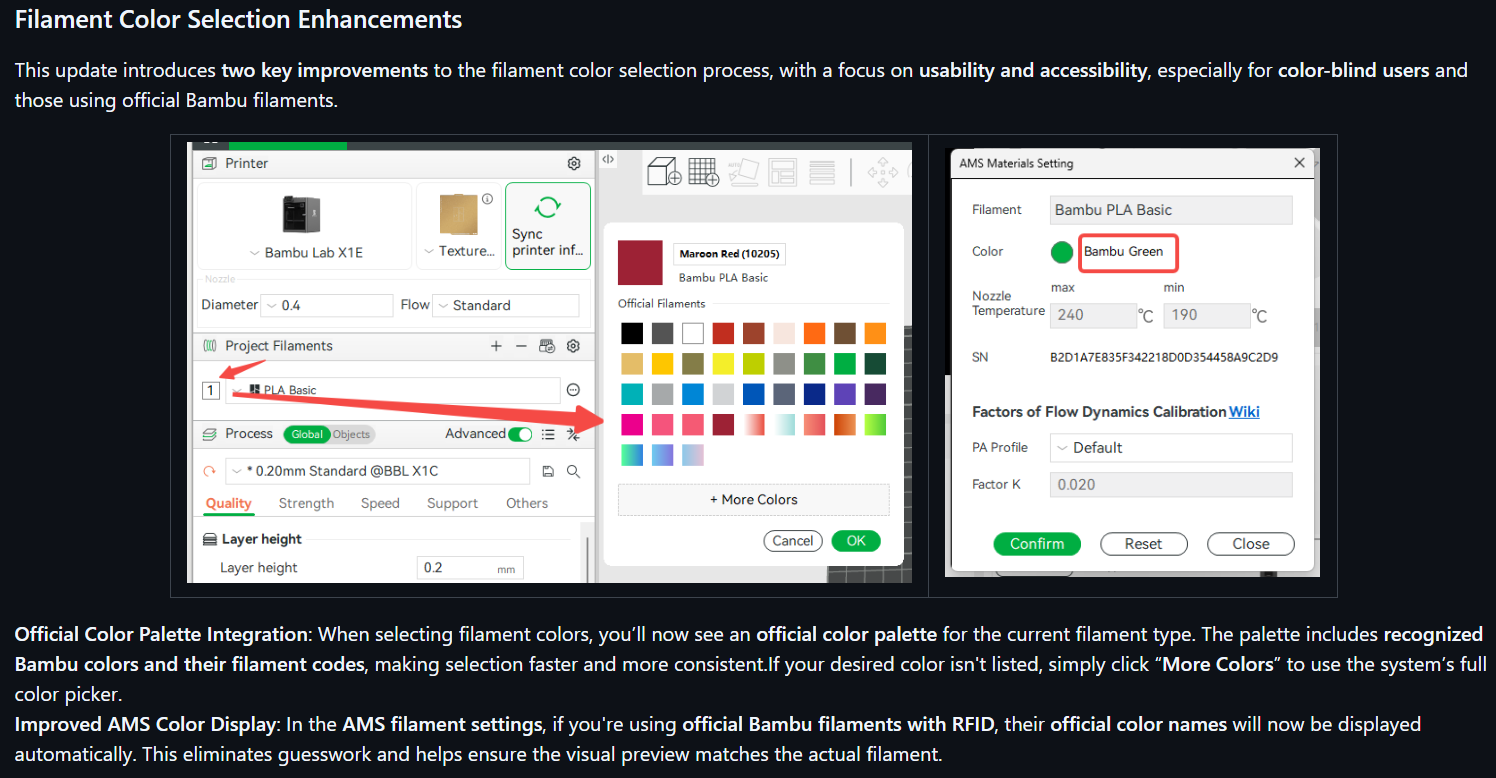Screen dimensions: 1496x778
Task: Toggle the Advanced switch
Action: pyautogui.click(x=520, y=434)
